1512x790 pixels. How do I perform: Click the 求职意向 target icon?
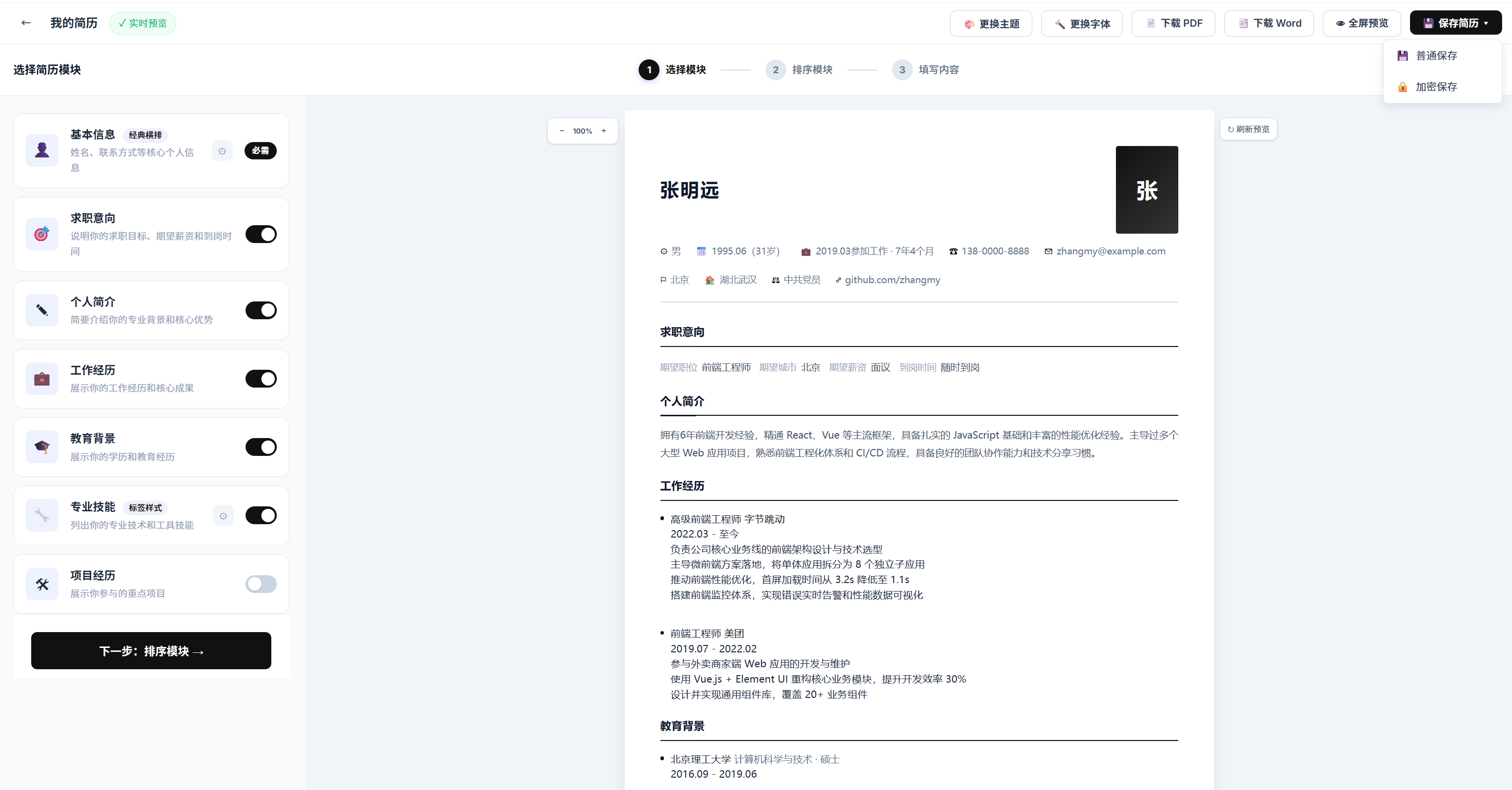point(42,234)
